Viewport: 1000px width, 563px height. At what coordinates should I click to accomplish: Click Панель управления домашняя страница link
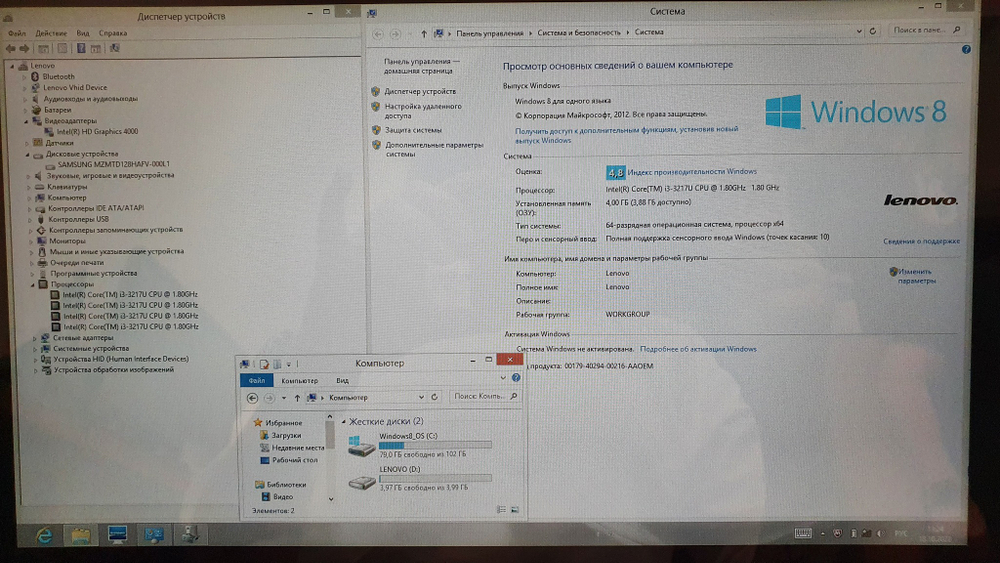(421, 66)
